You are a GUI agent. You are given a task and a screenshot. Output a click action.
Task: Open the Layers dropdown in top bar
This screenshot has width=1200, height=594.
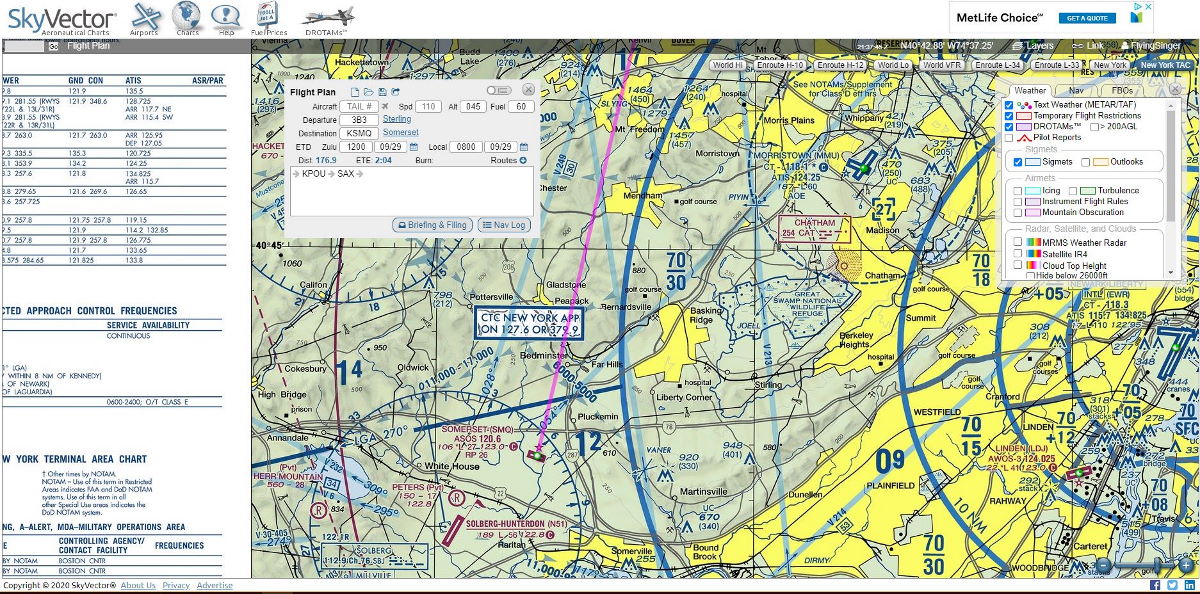(x=1033, y=46)
